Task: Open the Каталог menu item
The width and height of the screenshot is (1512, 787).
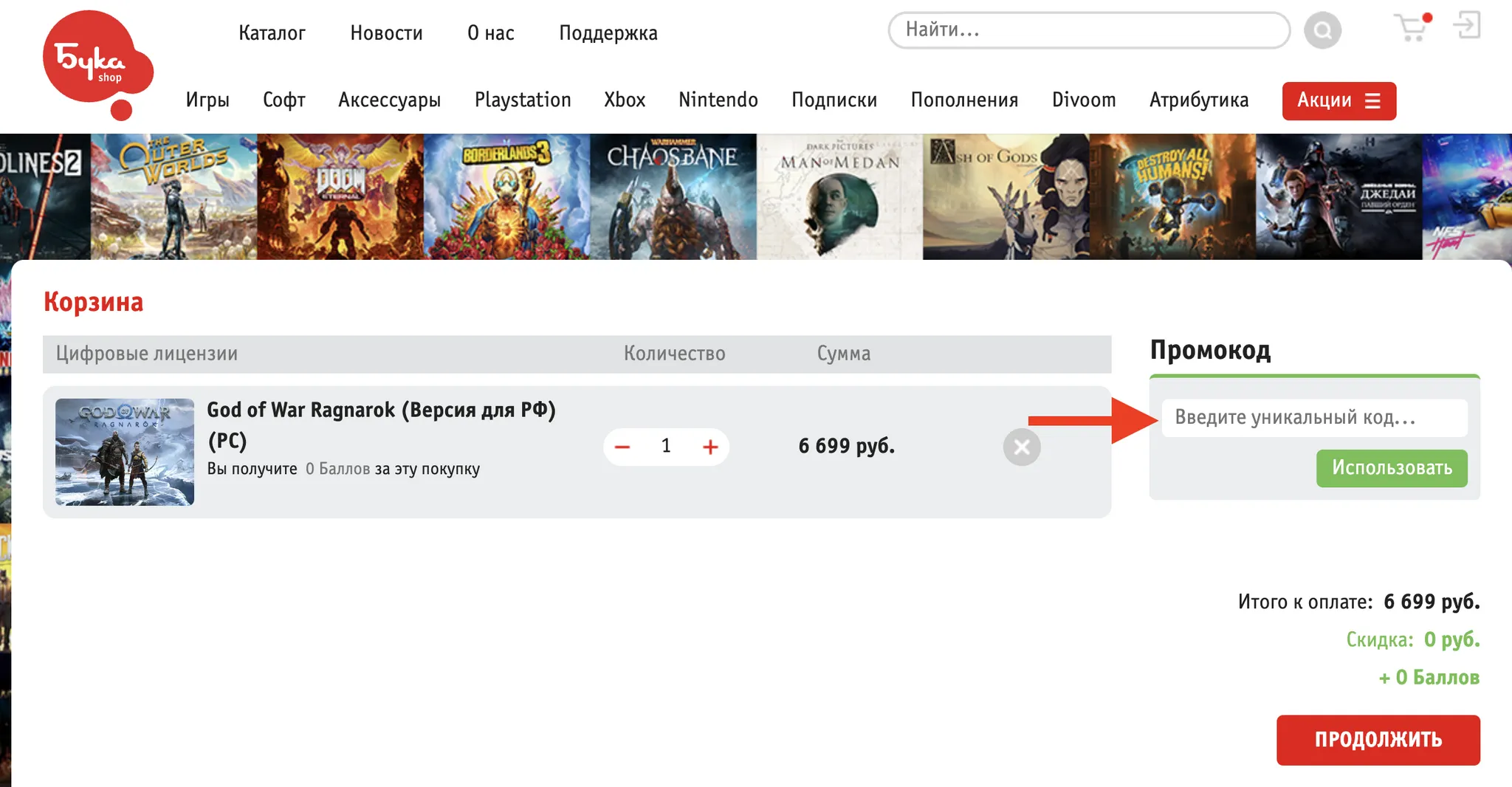Action: click(x=272, y=33)
